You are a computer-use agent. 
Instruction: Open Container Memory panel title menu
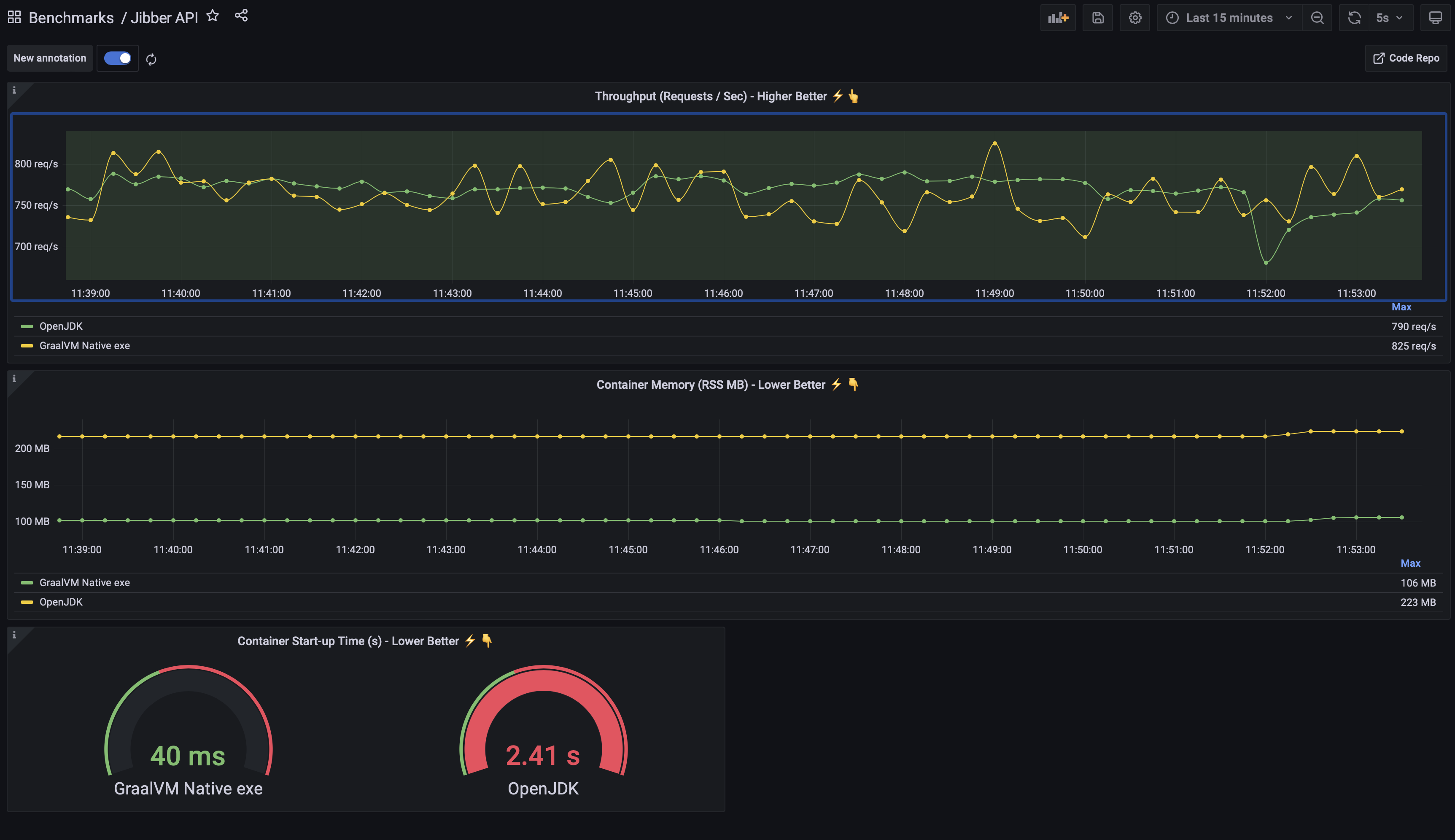point(711,385)
